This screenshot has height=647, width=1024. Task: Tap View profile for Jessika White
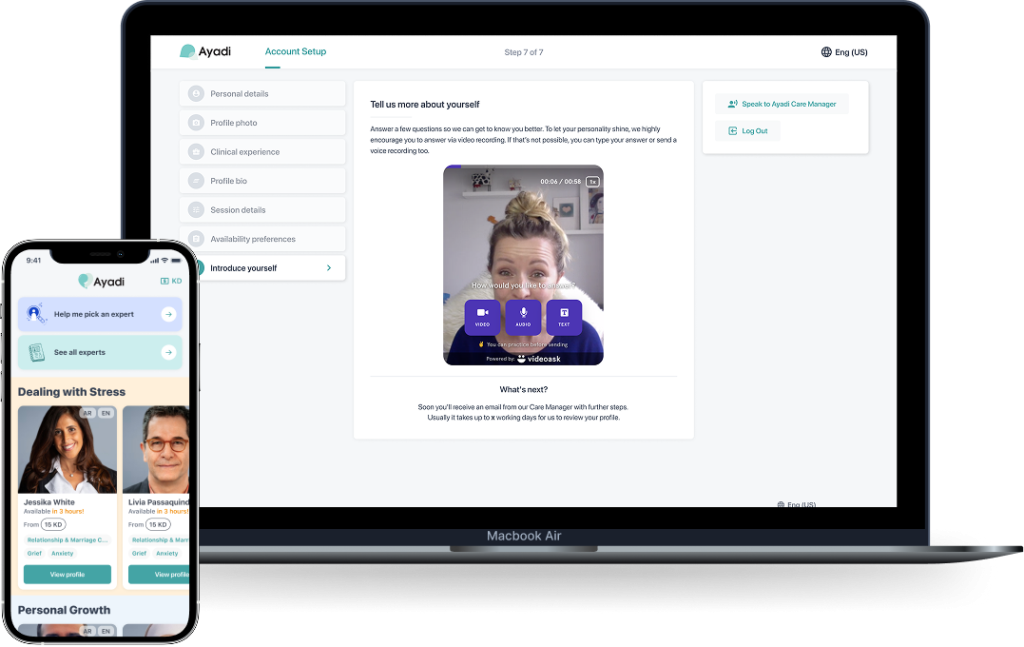coord(67,575)
